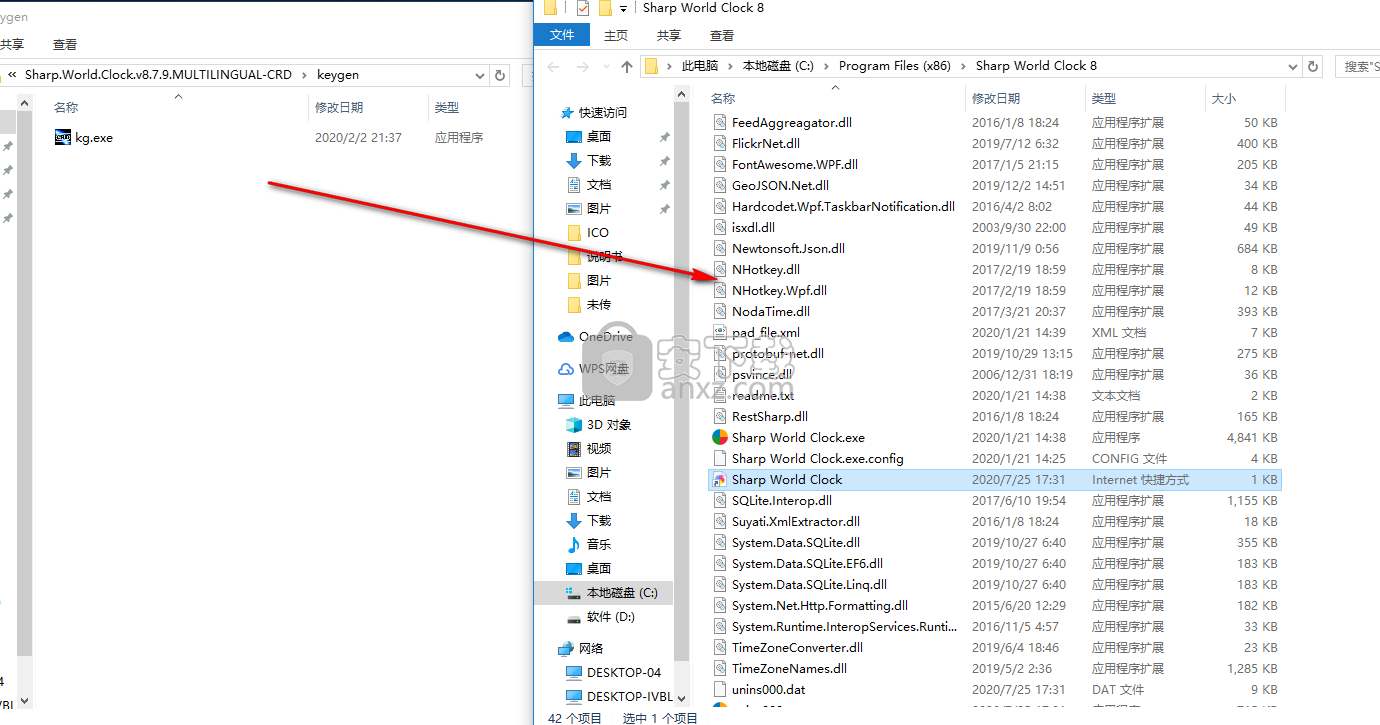Select RestSharp.dll file name
This screenshot has width=1380, height=725.
(x=769, y=417)
